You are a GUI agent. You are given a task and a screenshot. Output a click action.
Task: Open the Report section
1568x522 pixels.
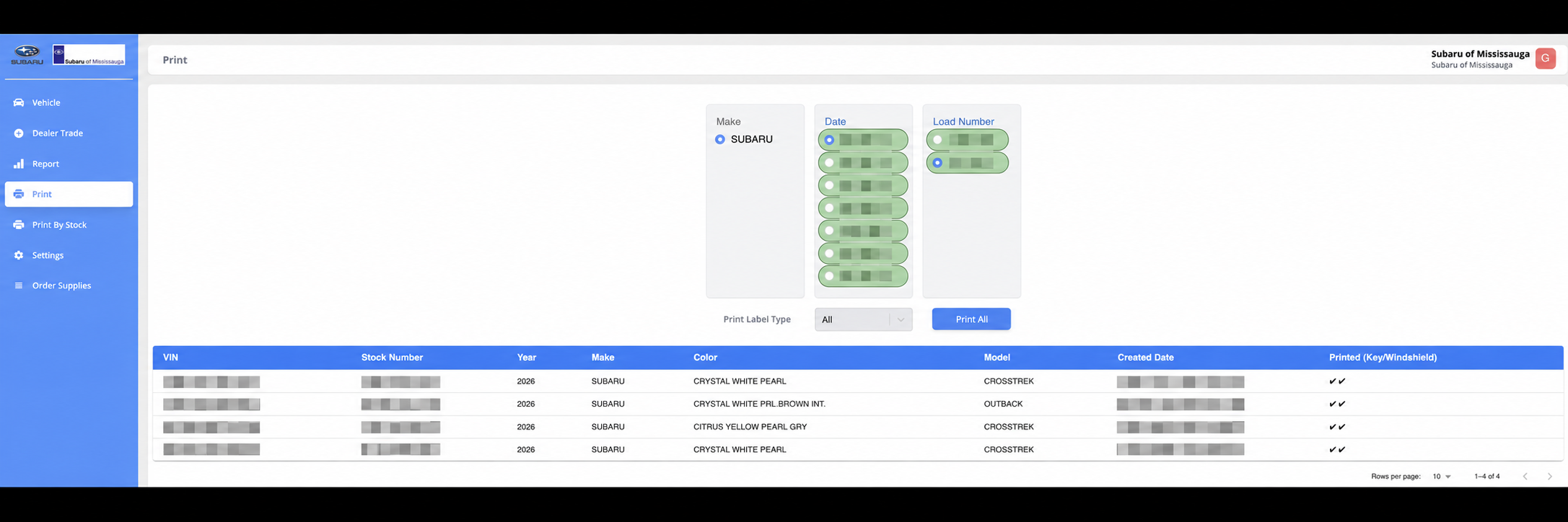click(69, 164)
